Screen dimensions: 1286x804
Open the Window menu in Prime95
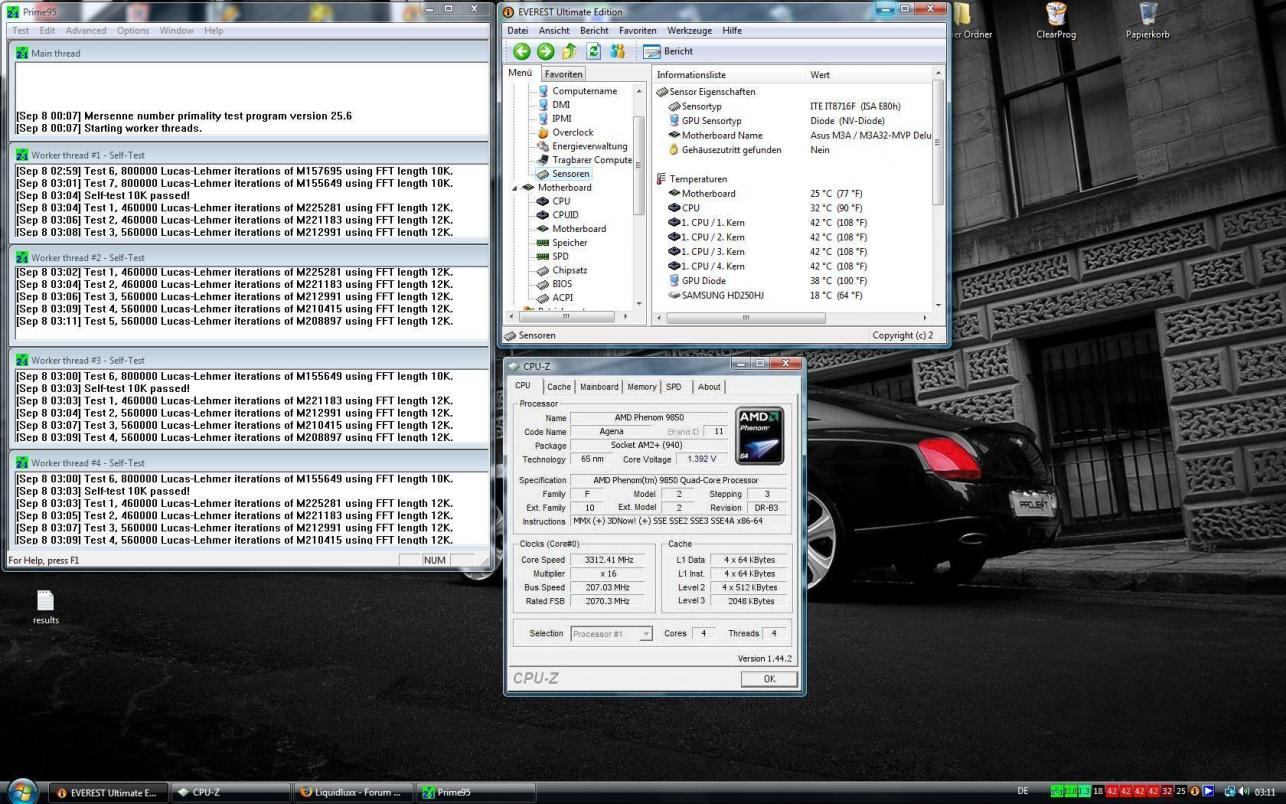coord(177,31)
